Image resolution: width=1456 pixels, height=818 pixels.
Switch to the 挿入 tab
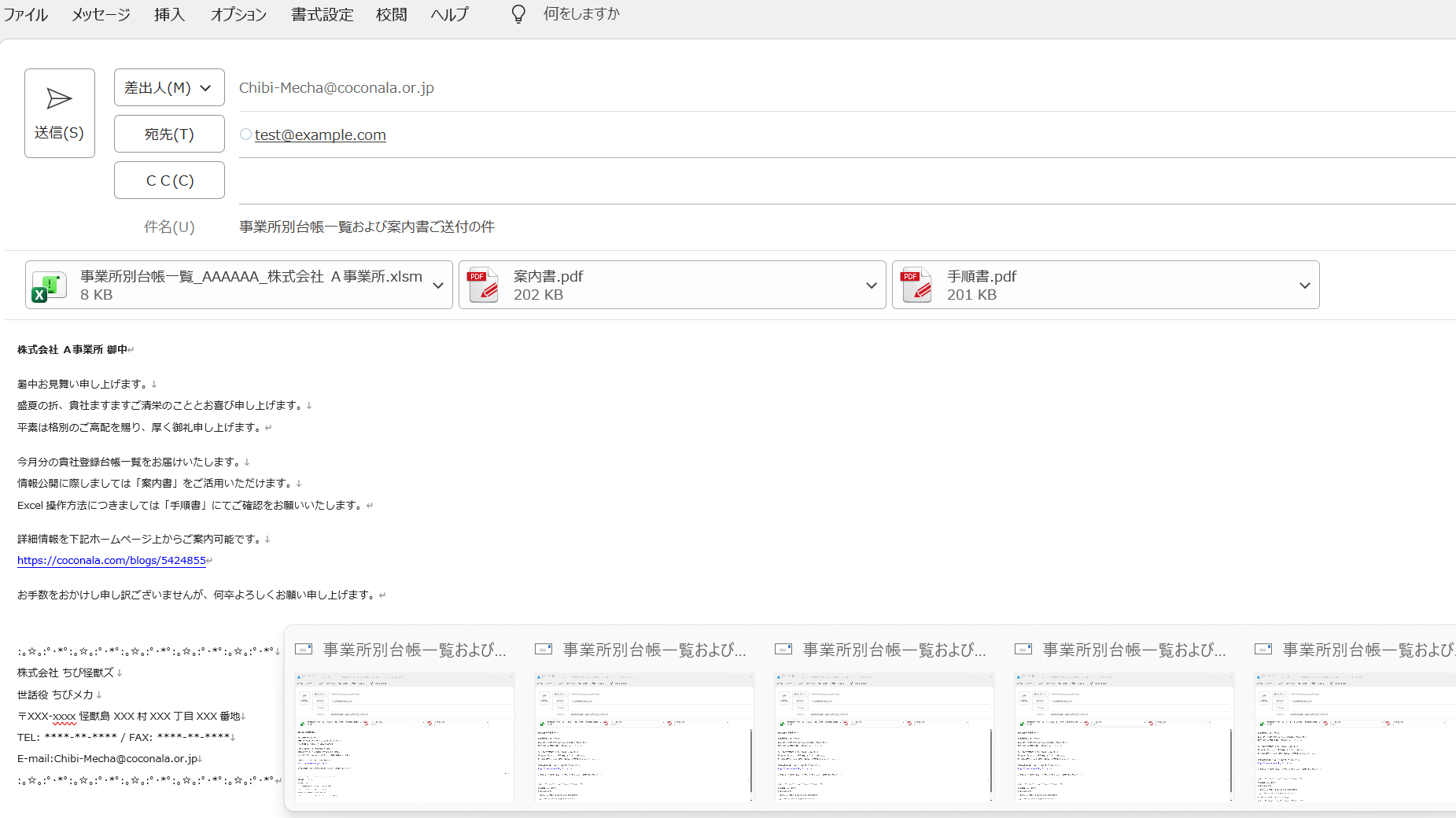click(x=169, y=14)
